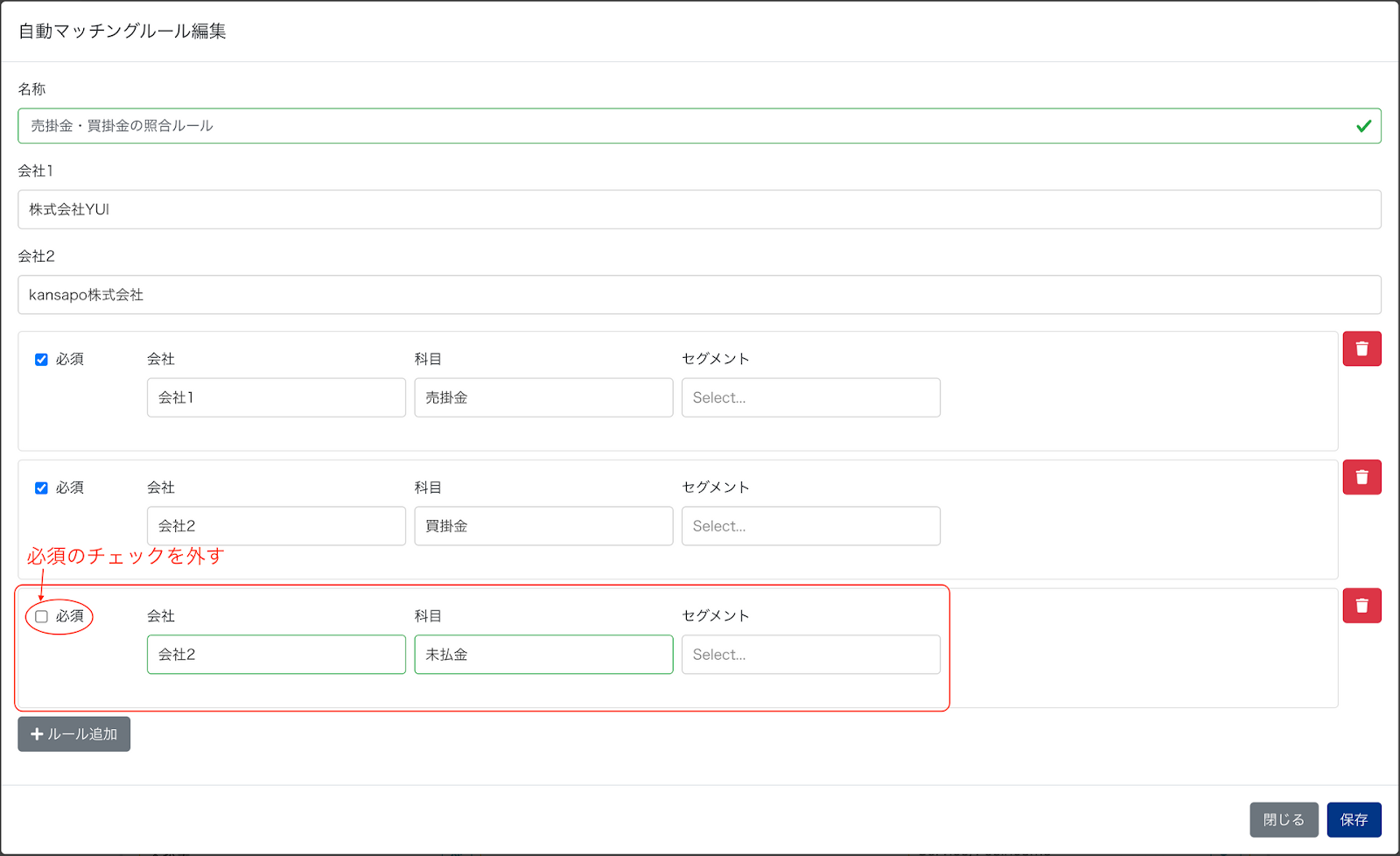The height and width of the screenshot is (856, 1400).
Task: Open 科目 dropdown showing 売掛金
Action: click(x=543, y=397)
